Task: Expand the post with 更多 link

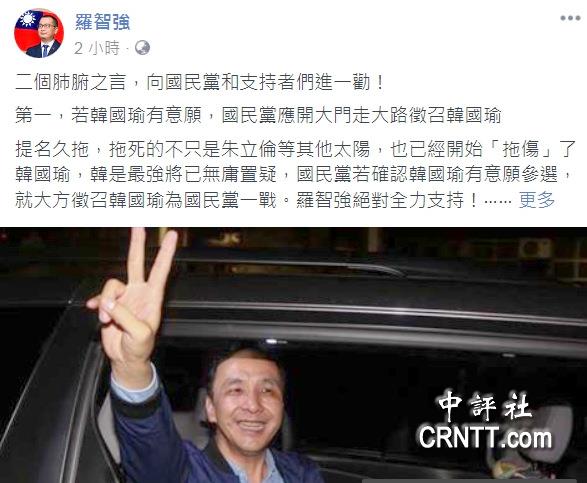Action: pyautogui.click(x=537, y=200)
